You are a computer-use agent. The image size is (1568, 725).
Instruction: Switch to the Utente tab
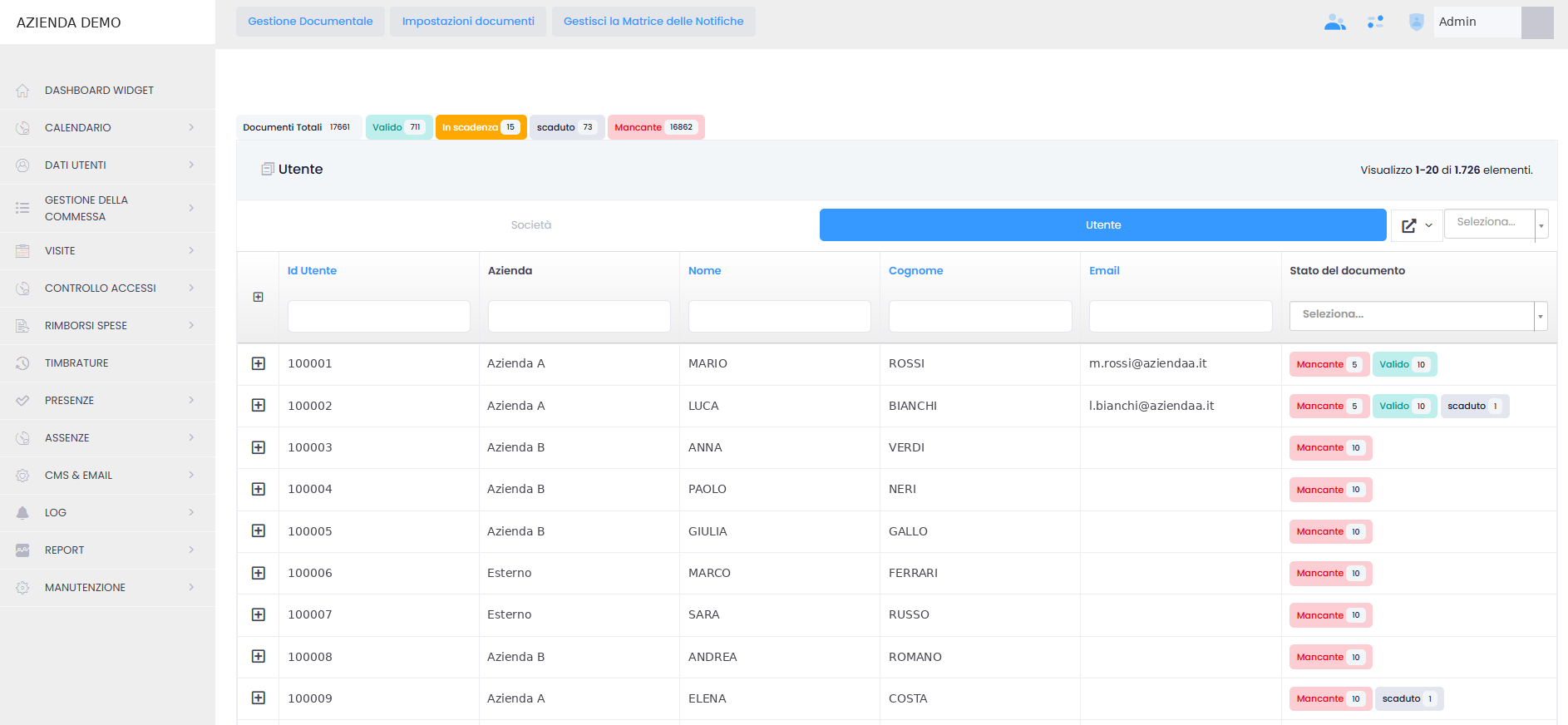[x=1103, y=225]
